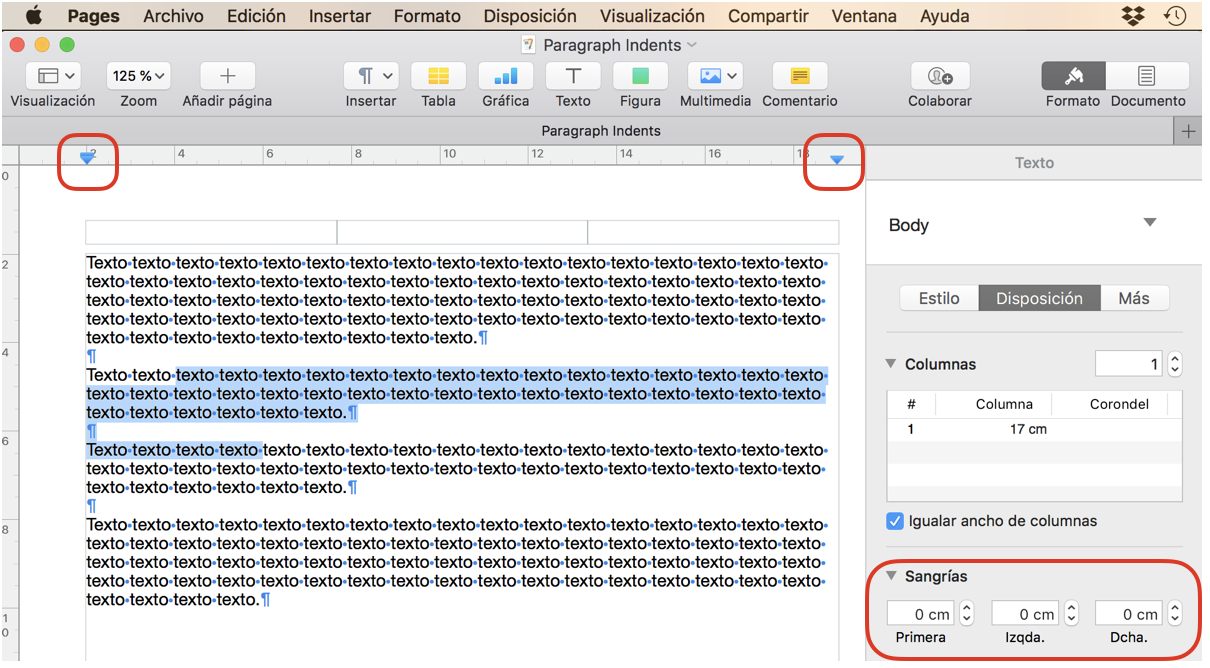The width and height of the screenshot is (1210, 668).
Task: Open the Documento inspector icon
Action: click(1147, 77)
